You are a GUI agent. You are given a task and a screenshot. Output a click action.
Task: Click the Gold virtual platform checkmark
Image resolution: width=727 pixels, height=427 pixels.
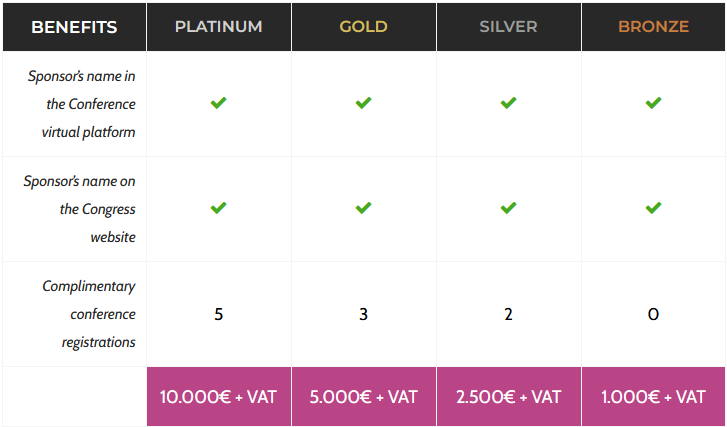364,103
